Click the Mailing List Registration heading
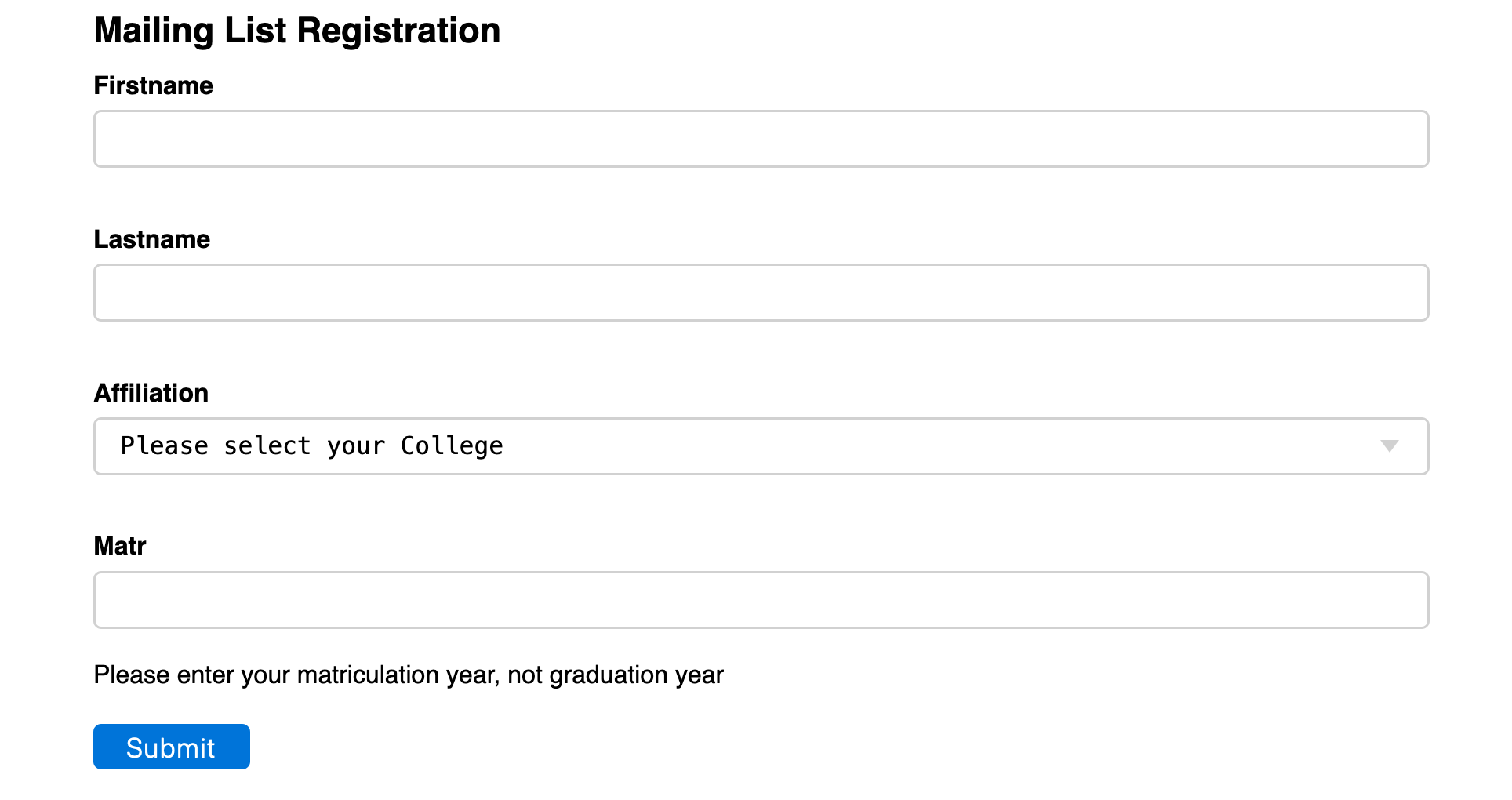This screenshot has width=1512, height=800. pos(297,31)
